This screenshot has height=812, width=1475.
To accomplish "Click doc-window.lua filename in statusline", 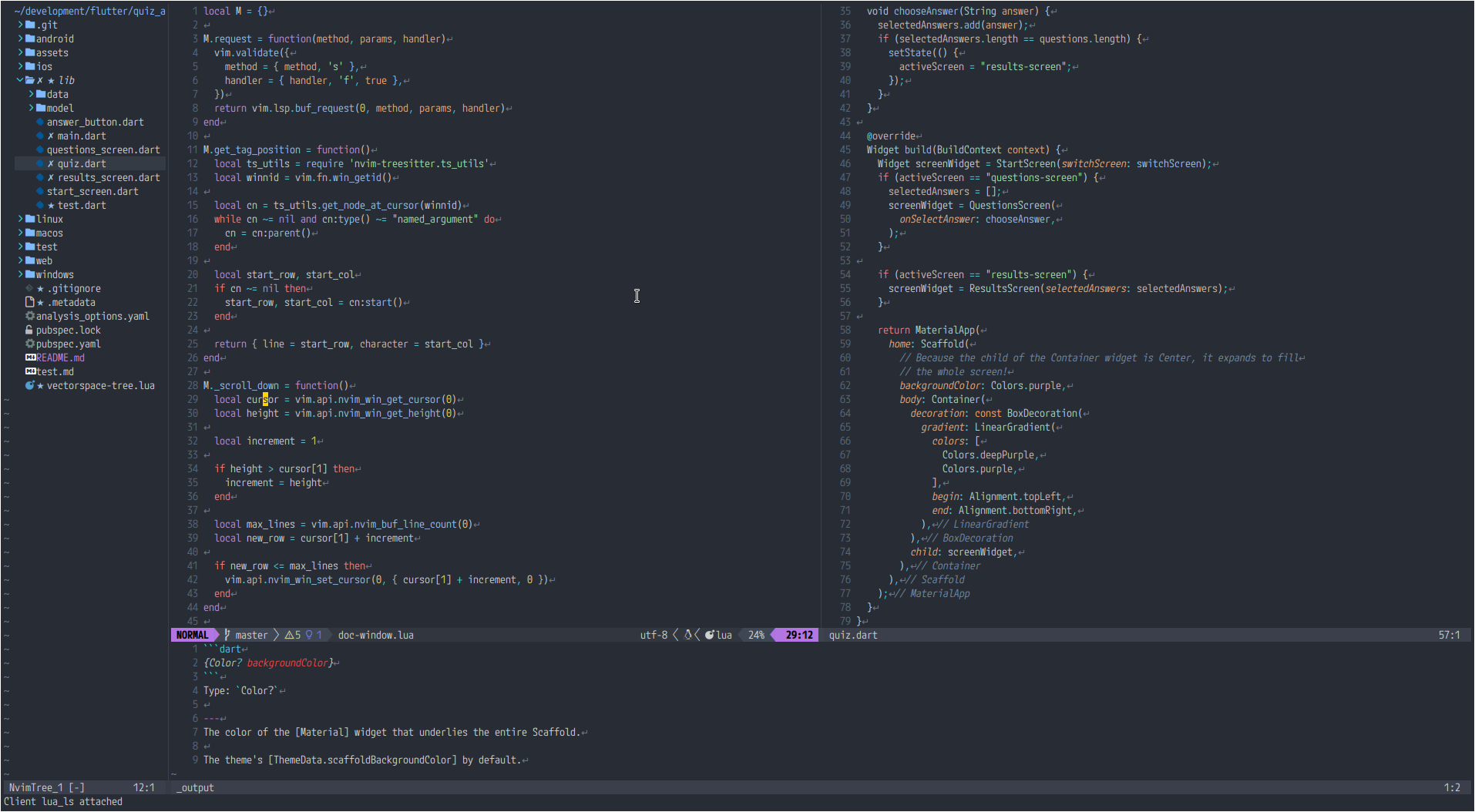I will [375, 635].
